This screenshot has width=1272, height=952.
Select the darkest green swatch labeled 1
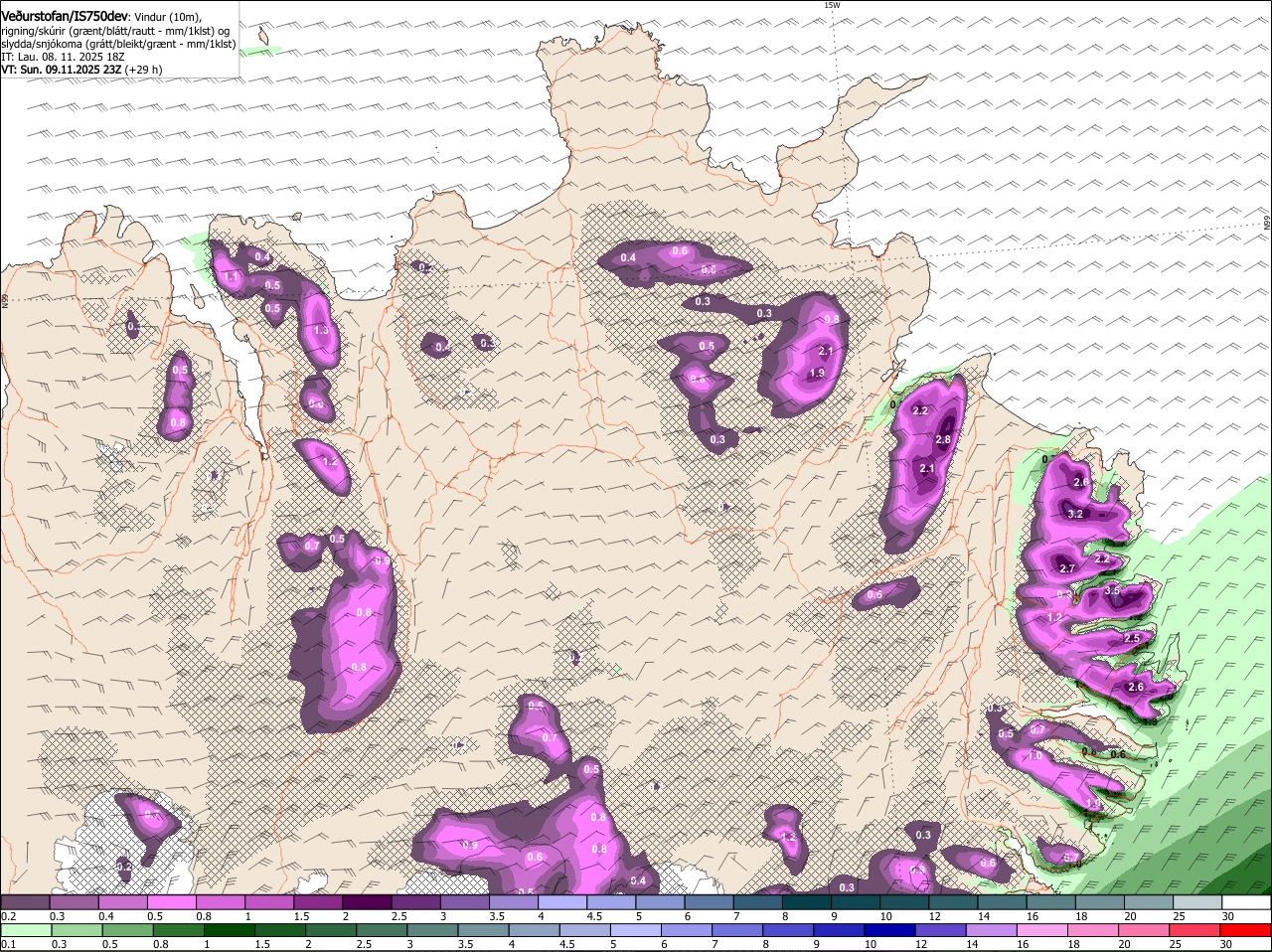(x=230, y=930)
